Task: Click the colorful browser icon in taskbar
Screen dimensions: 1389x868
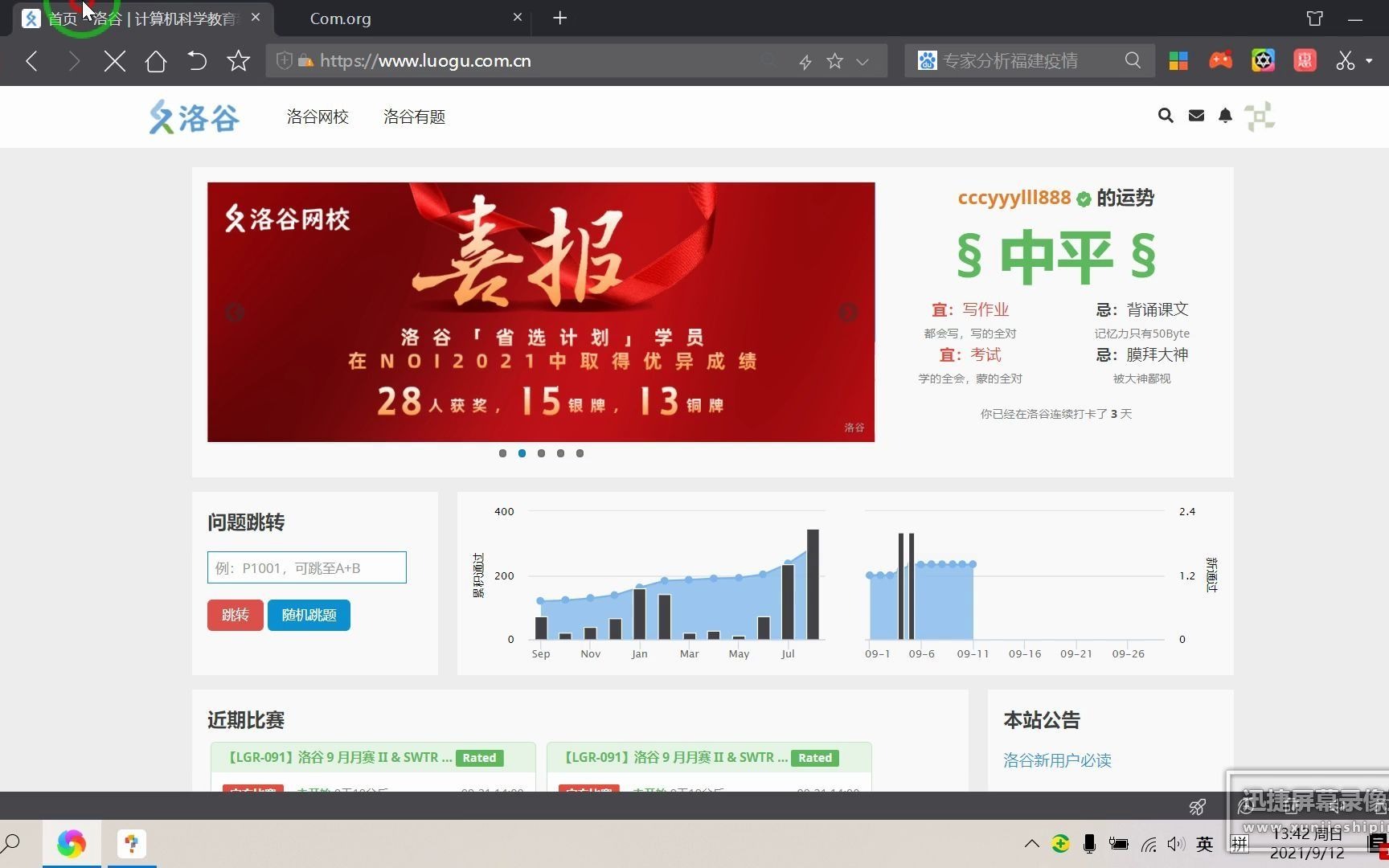Action: point(71,844)
